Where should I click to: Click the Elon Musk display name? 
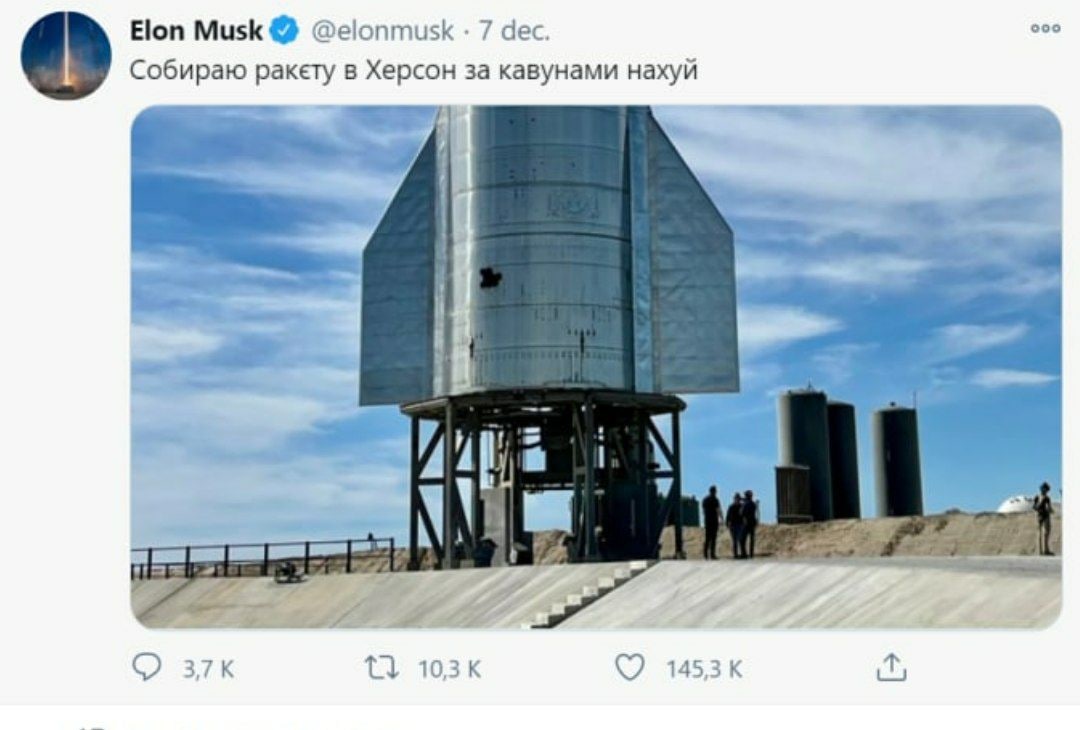pyautogui.click(x=196, y=31)
